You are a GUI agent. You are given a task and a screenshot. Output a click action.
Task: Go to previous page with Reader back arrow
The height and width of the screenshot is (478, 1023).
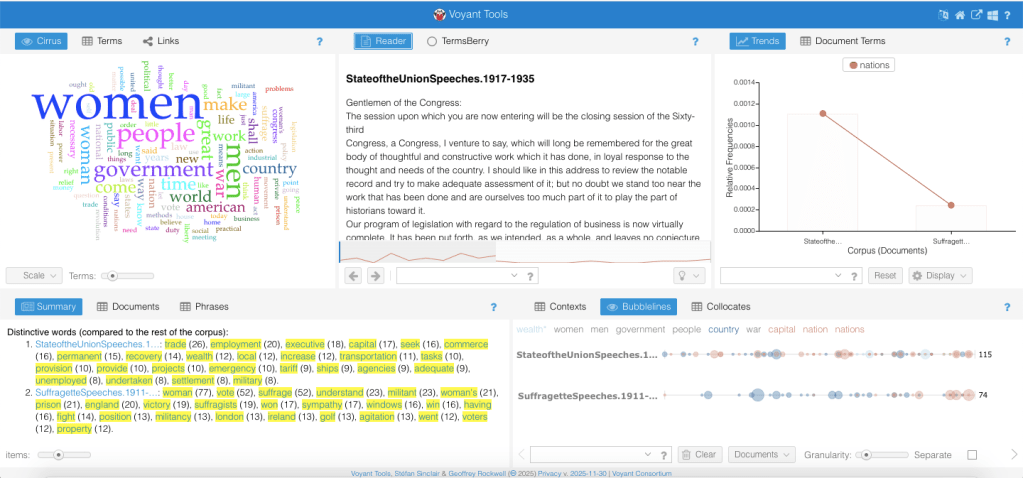pos(354,275)
